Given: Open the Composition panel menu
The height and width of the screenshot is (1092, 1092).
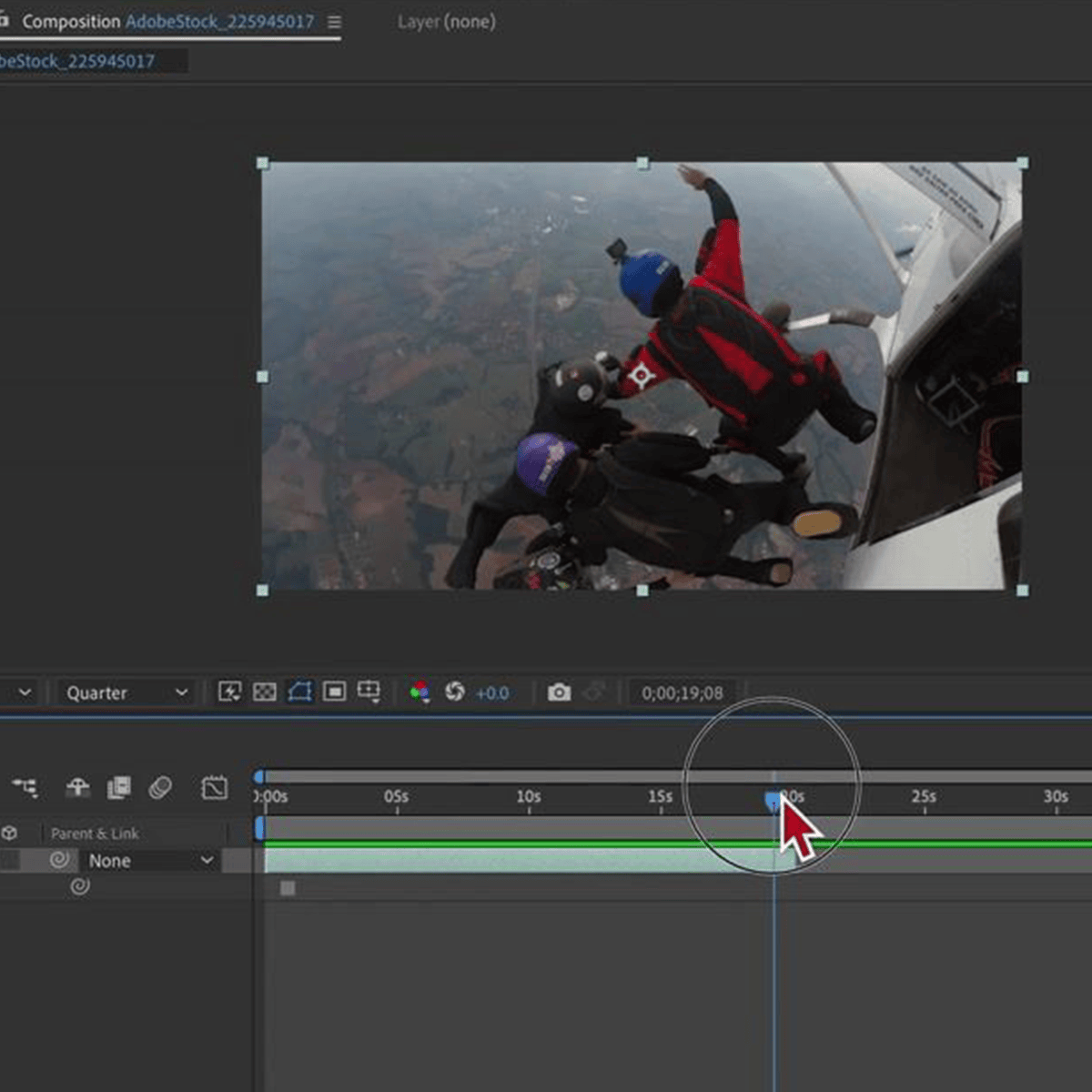Looking at the screenshot, I should 334,22.
